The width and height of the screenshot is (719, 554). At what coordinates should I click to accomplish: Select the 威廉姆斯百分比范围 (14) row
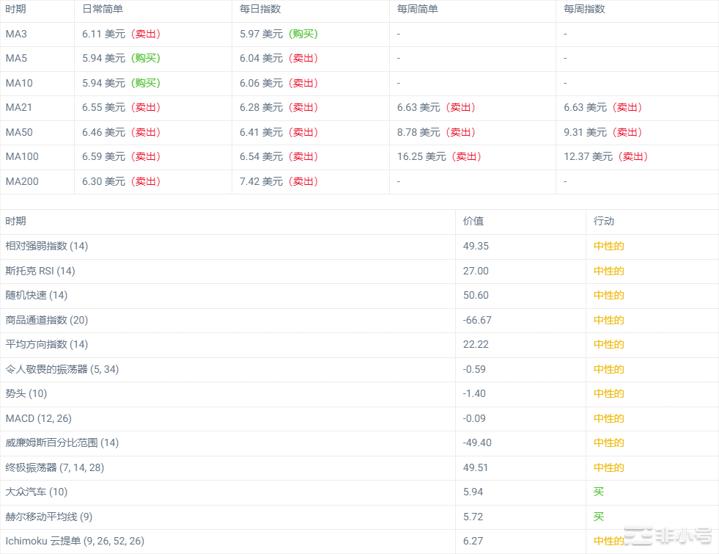tap(360, 443)
